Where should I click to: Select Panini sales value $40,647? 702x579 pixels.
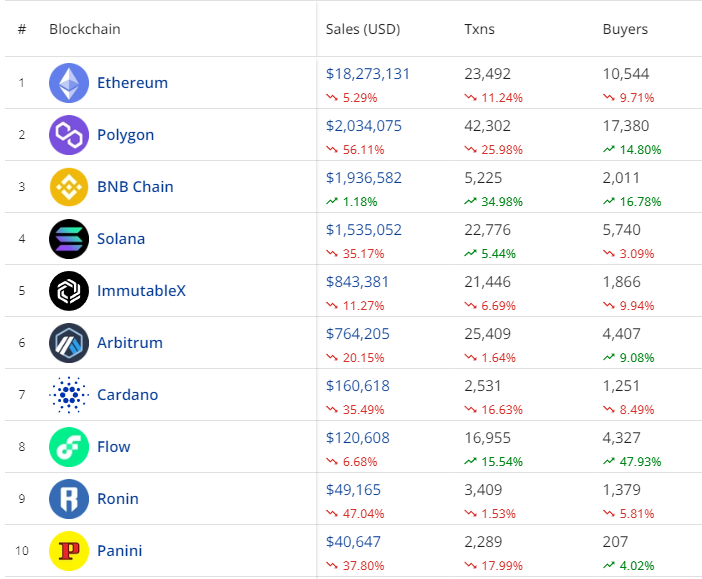pos(353,541)
